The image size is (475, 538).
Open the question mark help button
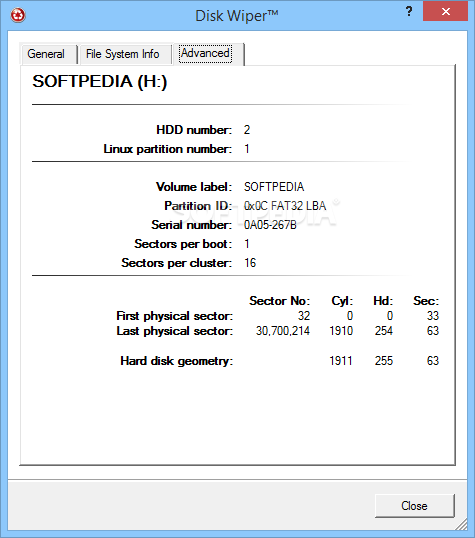[x=409, y=12]
